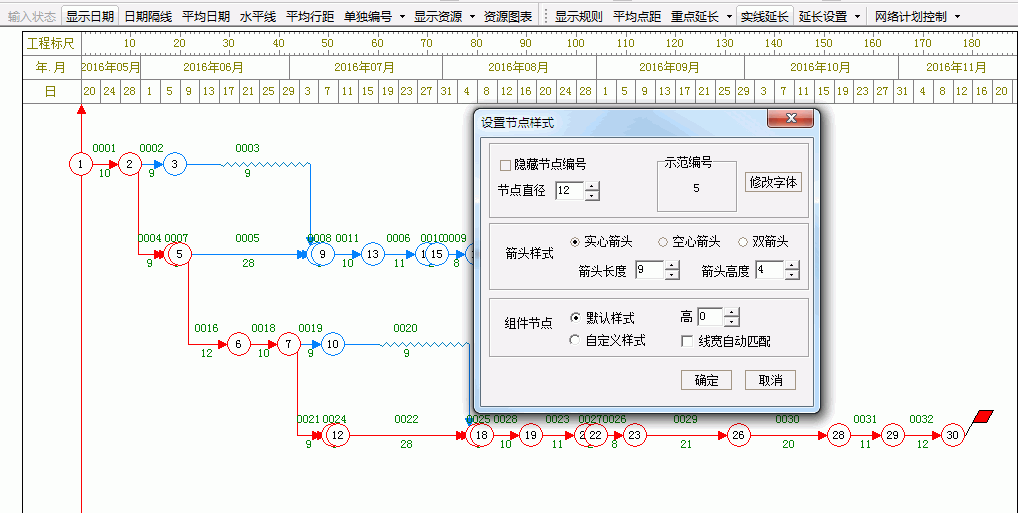This screenshot has width=1018, height=513.
Task: Select blue network node 10
Action: tap(332, 344)
